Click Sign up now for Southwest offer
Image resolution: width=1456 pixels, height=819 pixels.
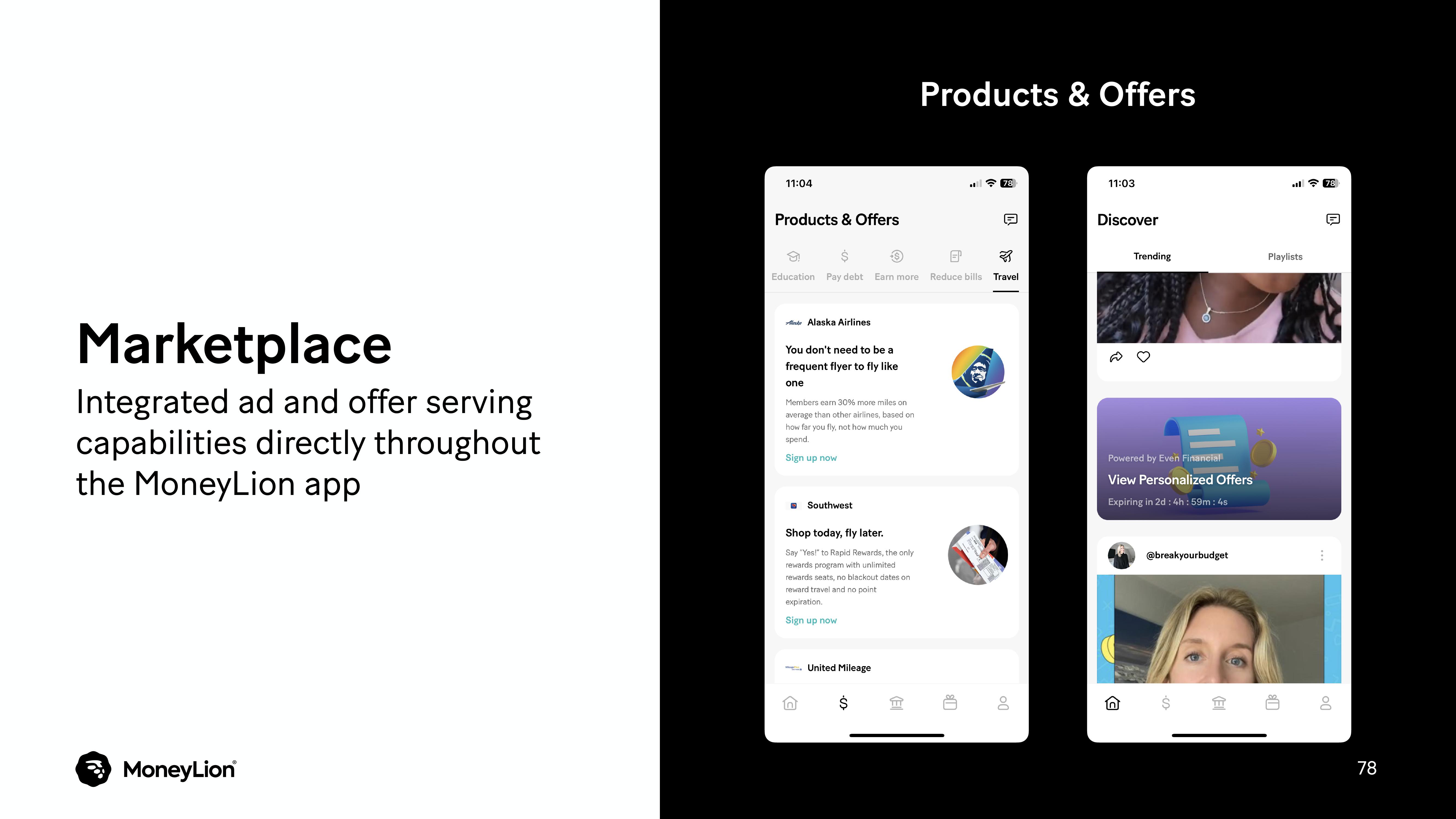pyautogui.click(x=811, y=619)
